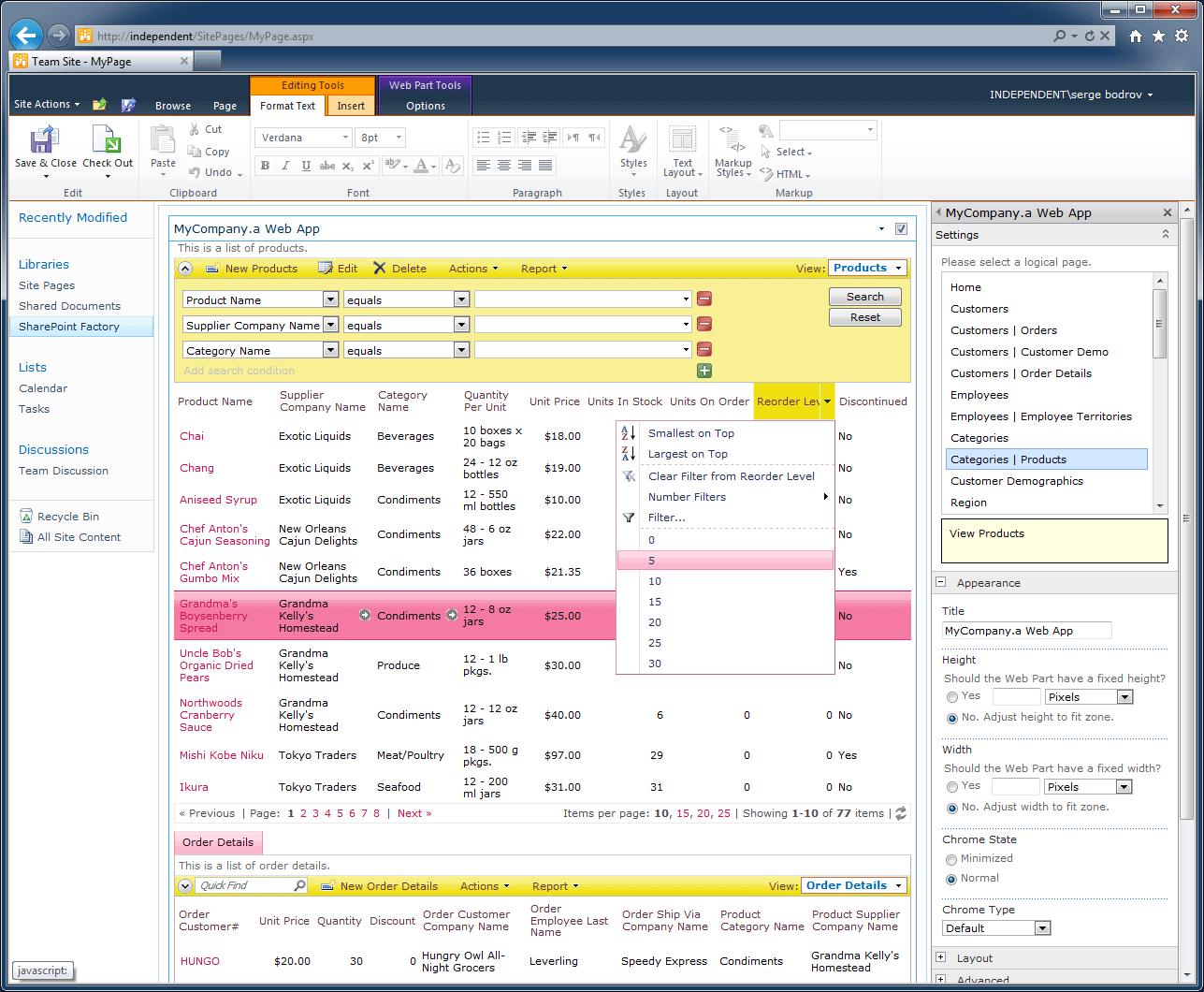Open Markup Styles icon
Image resolution: width=1204 pixels, height=992 pixels.
733,139
